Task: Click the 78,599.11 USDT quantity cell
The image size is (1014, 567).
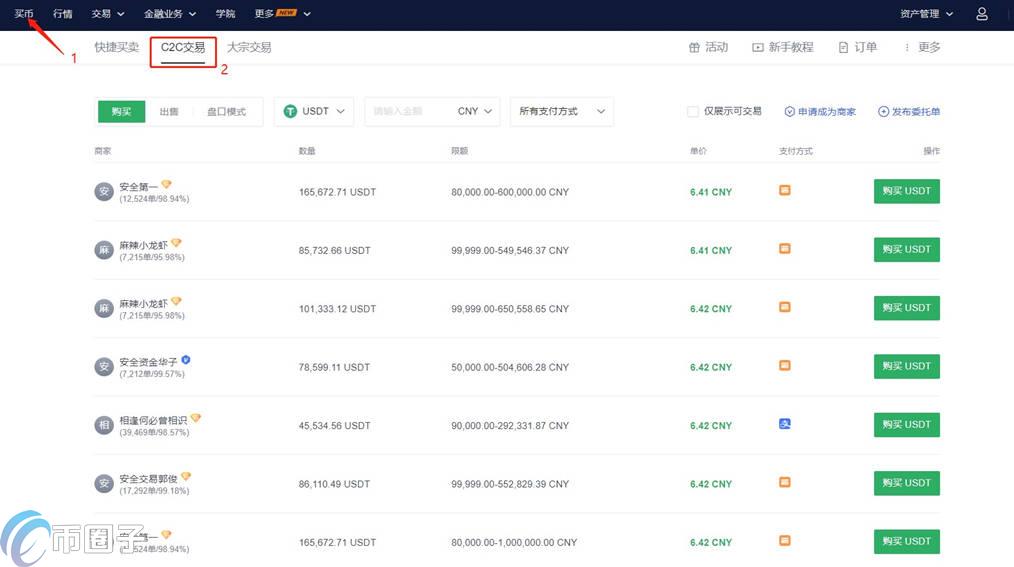Action: [334, 367]
